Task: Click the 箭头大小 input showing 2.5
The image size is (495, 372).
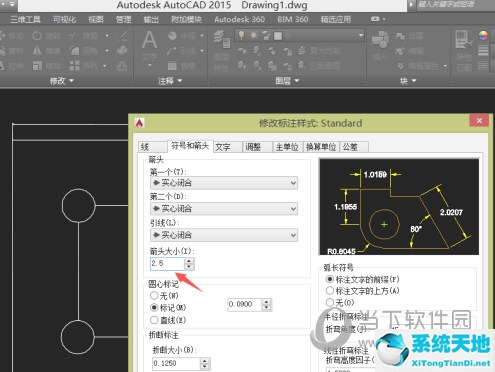Action: [x=167, y=263]
